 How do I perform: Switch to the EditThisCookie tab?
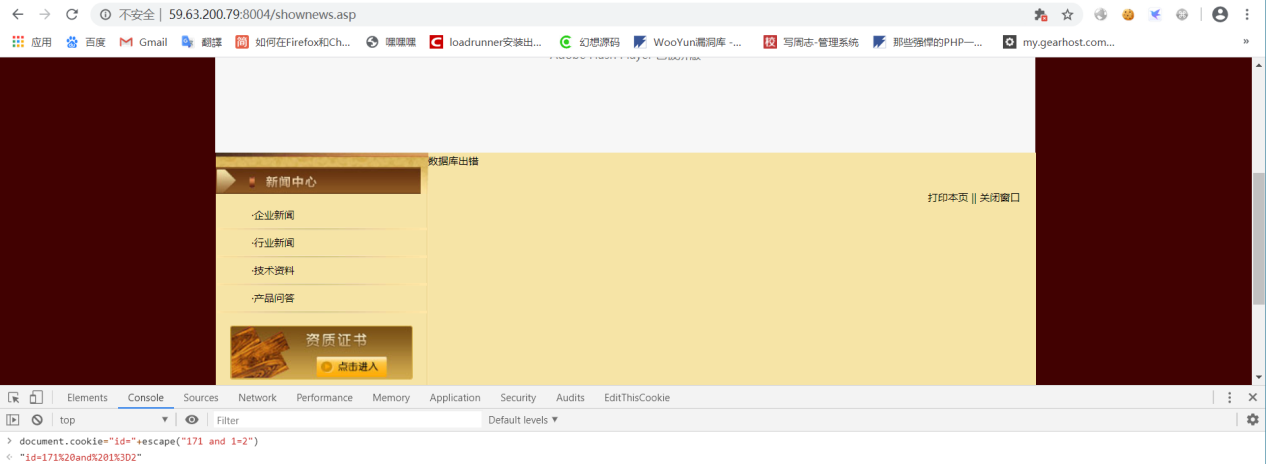click(x=637, y=398)
